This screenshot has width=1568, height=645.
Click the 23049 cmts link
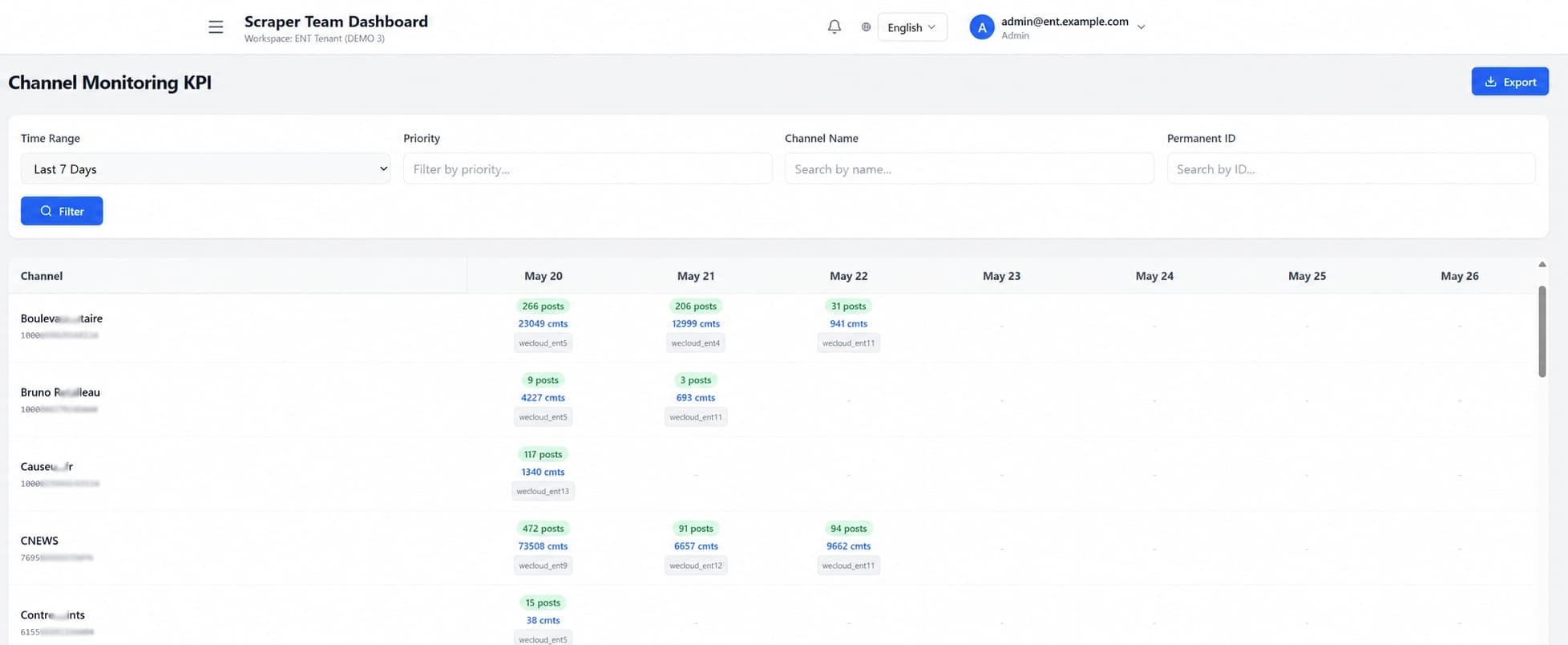tap(543, 323)
